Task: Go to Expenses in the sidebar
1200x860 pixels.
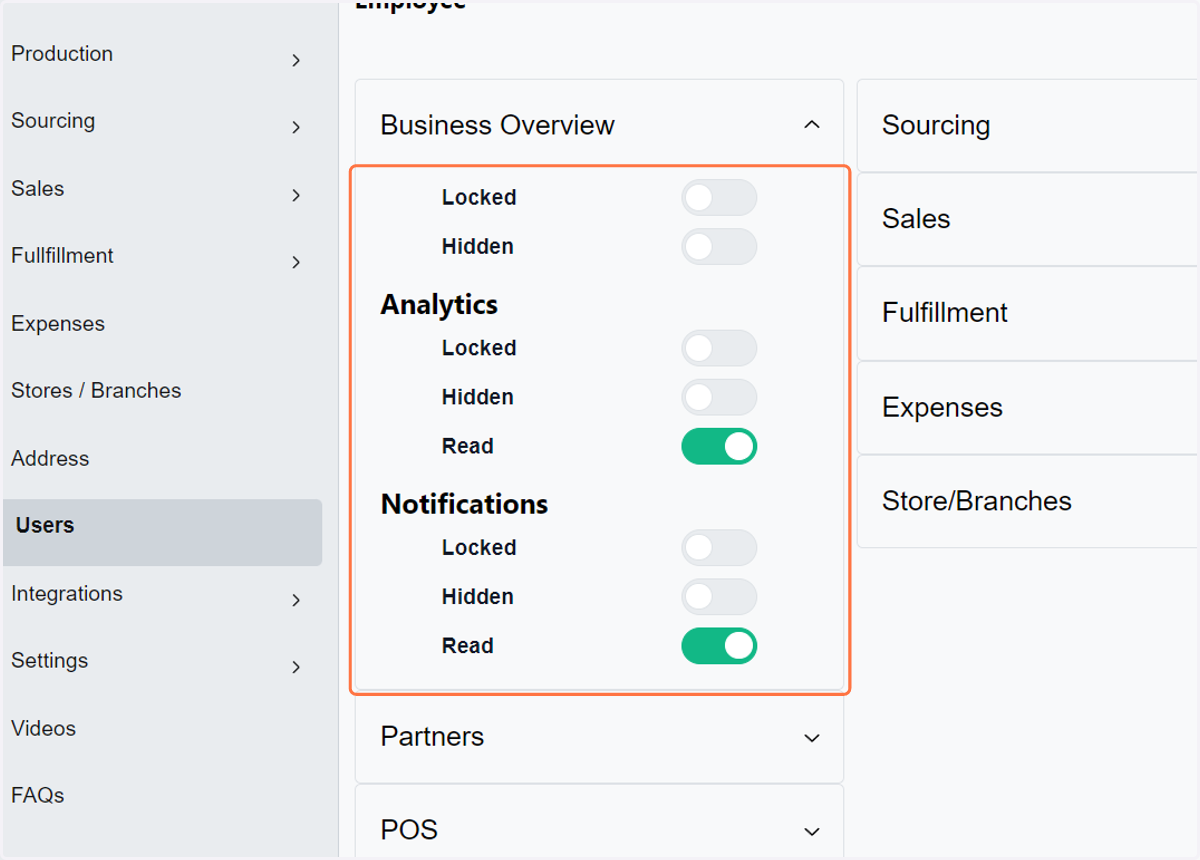Action: pyautogui.click(x=58, y=324)
